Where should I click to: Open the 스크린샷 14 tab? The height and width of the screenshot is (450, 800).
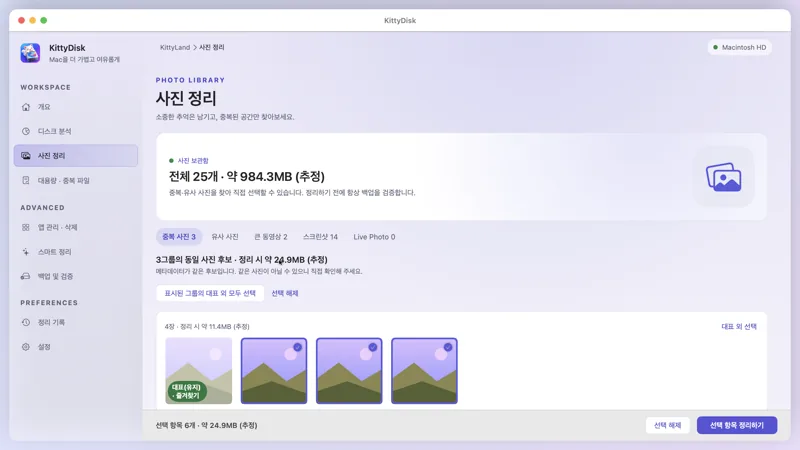pyautogui.click(x=320, y=237)
